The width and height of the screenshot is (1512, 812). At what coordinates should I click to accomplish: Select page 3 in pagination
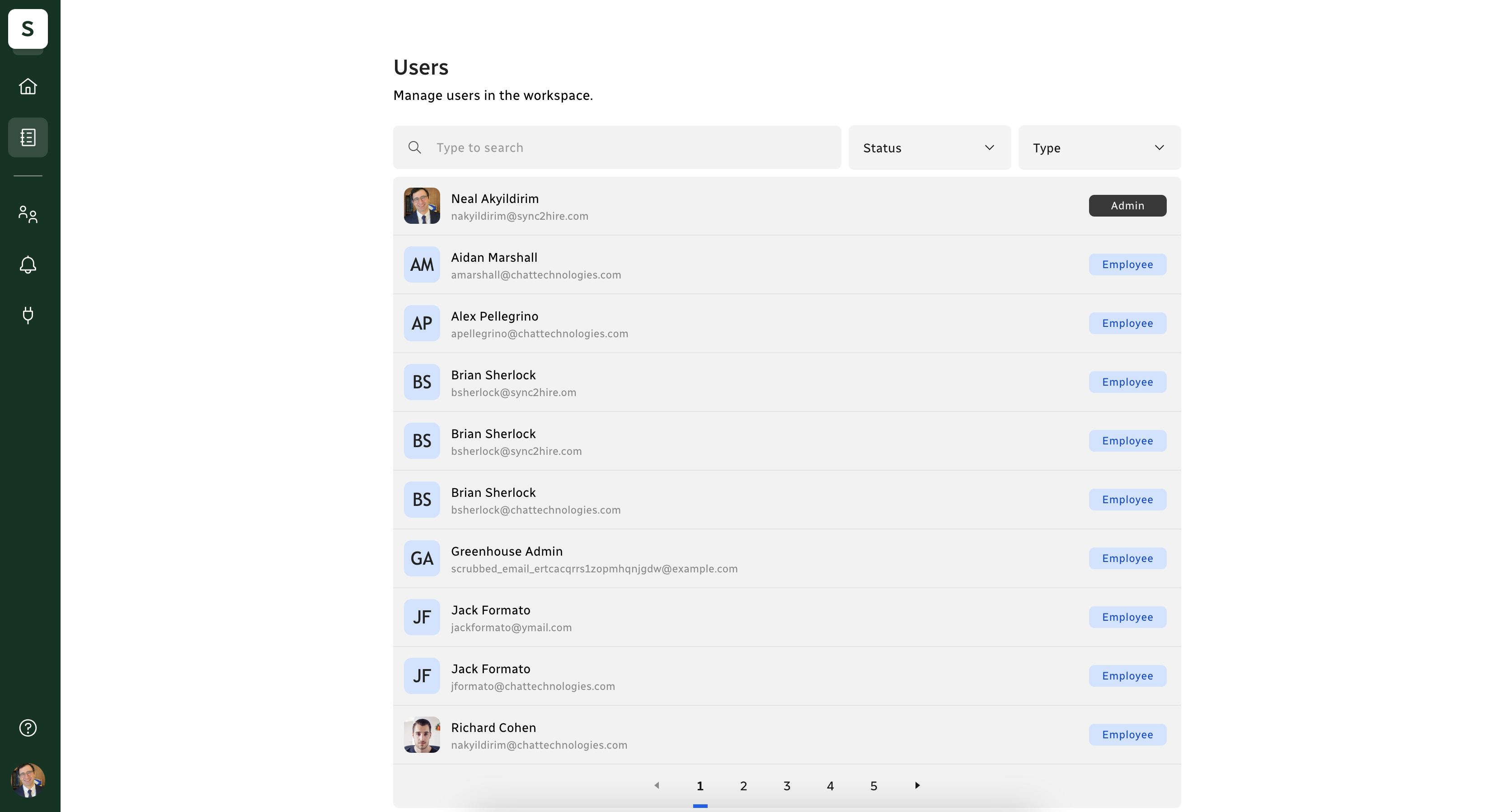pyautogui.click(x=787, y=786)
